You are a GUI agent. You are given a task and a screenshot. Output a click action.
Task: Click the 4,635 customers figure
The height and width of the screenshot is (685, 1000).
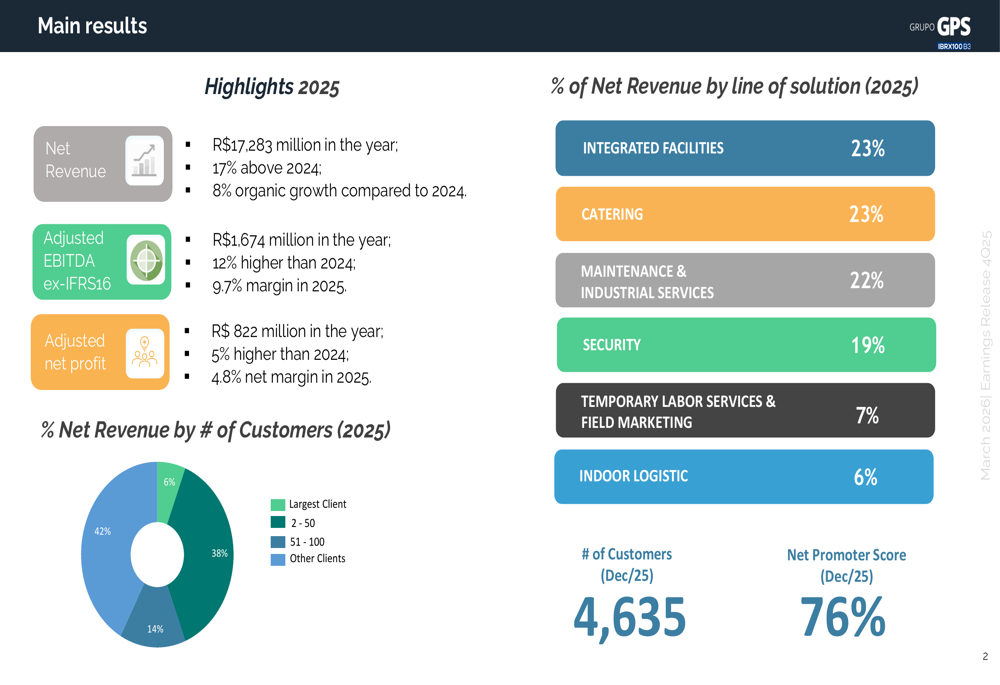(x=629, y=616)
